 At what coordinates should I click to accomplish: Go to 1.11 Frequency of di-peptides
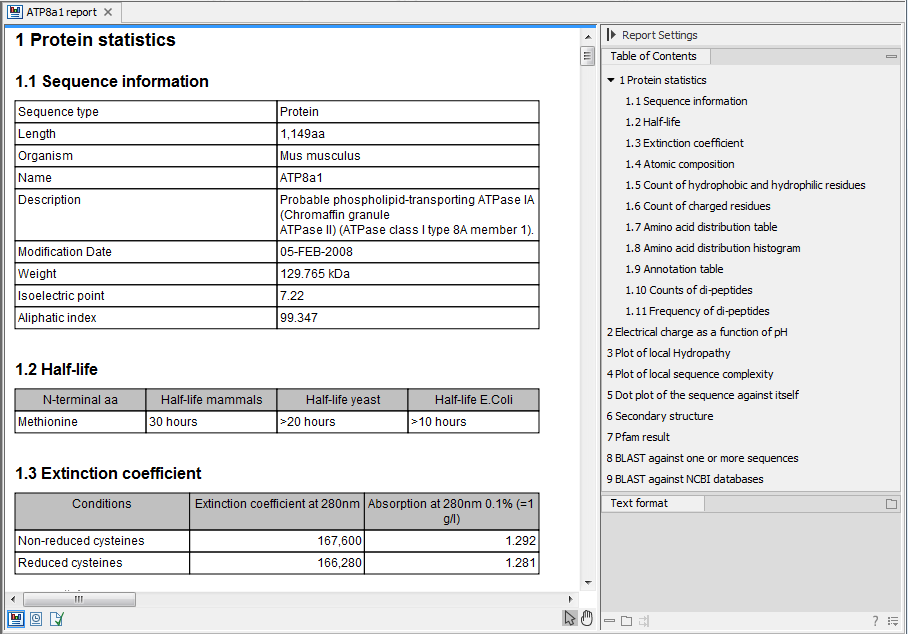point(697,311)
